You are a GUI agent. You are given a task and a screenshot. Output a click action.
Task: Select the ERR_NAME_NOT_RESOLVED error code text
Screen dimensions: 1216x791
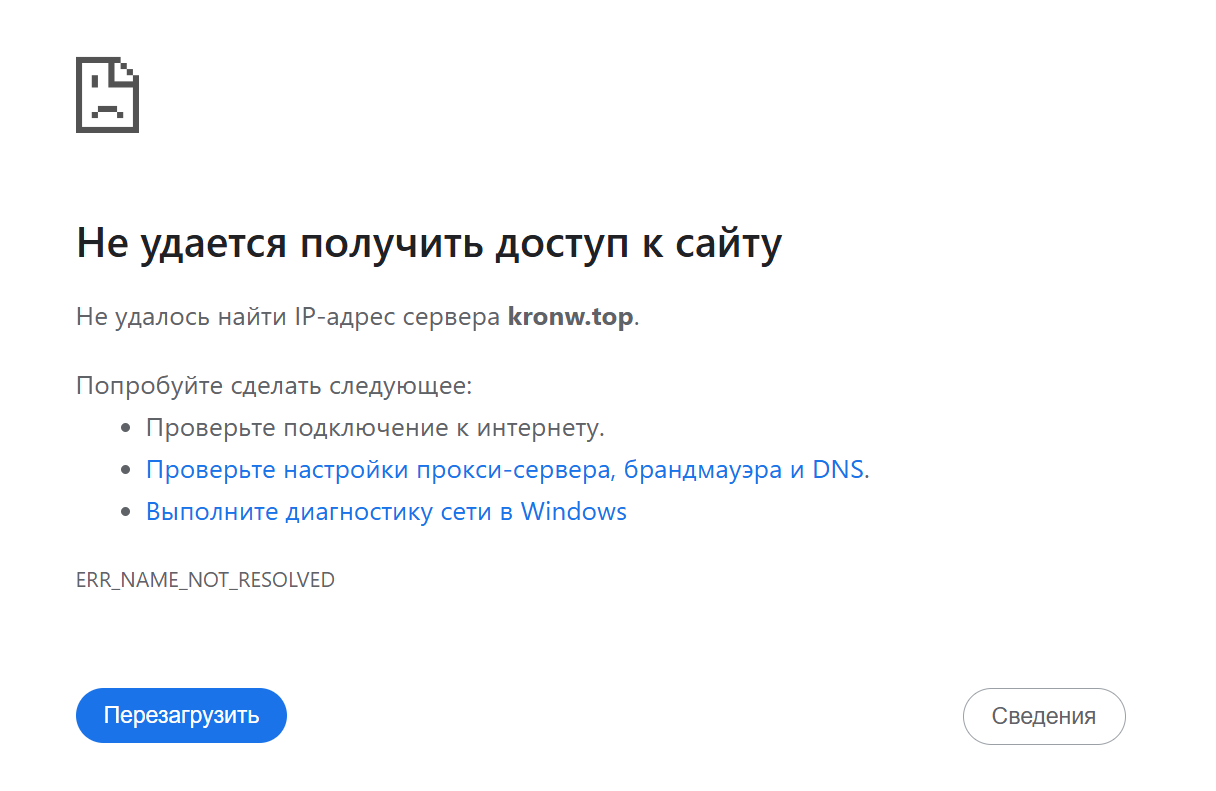tap(205, 580)
